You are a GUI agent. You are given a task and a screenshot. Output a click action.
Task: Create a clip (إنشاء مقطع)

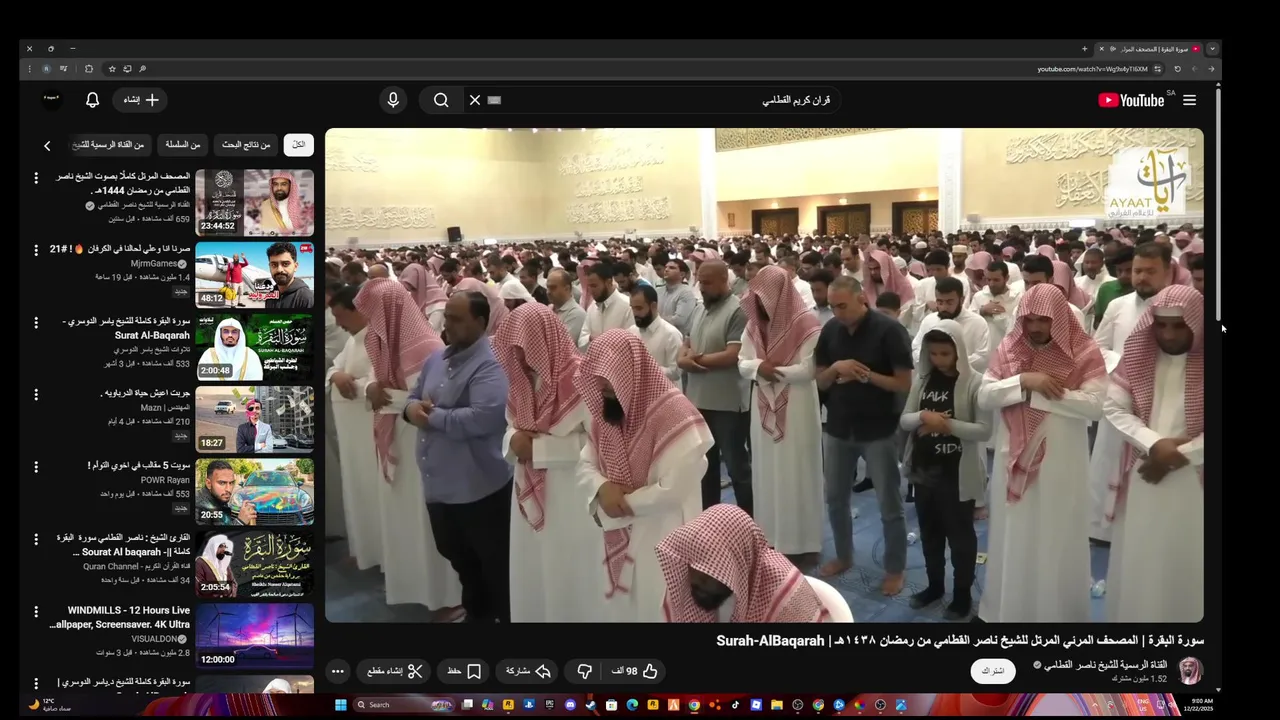click(395, 671)
